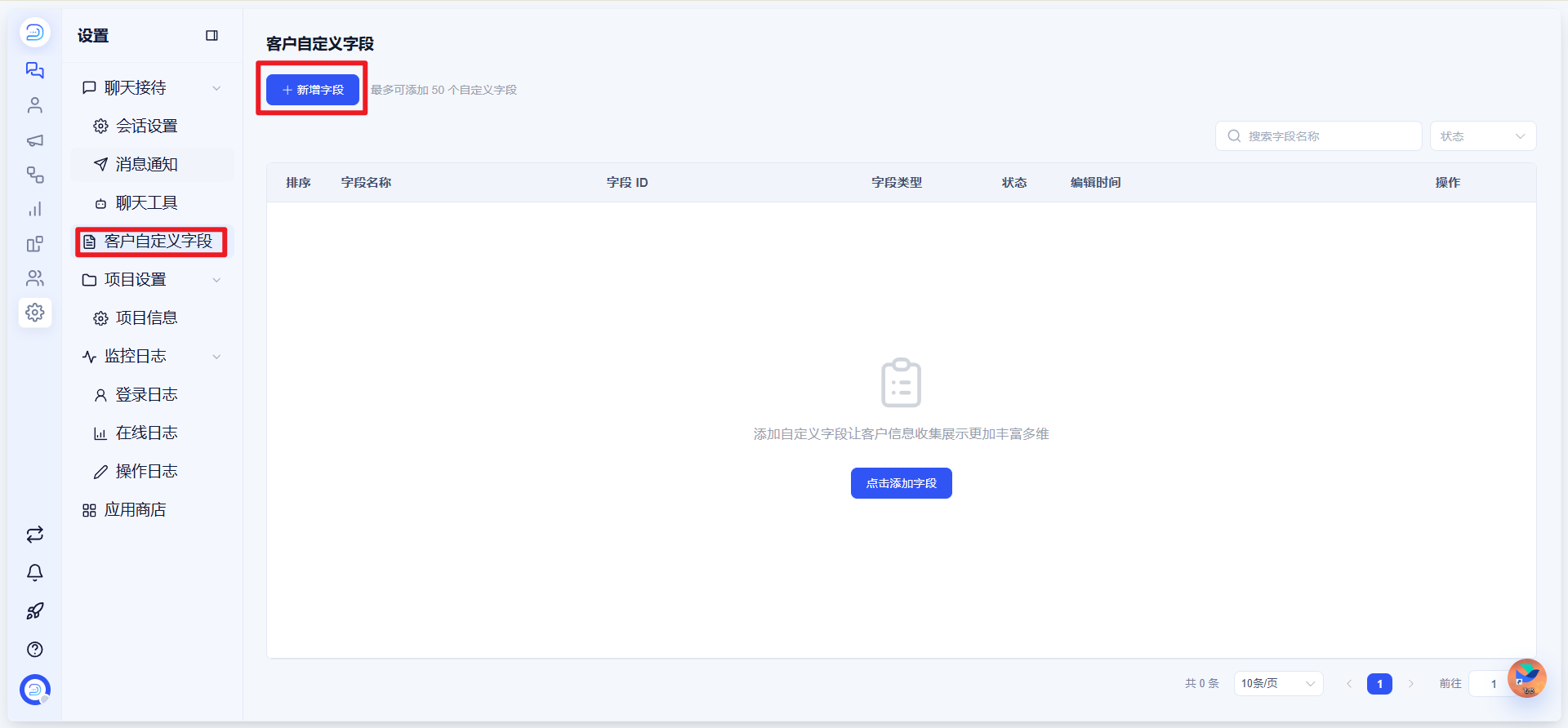Screen dimensions: 1568x728
Task: Collapse the settings sidebar panel icon
Action: point(212,35)
